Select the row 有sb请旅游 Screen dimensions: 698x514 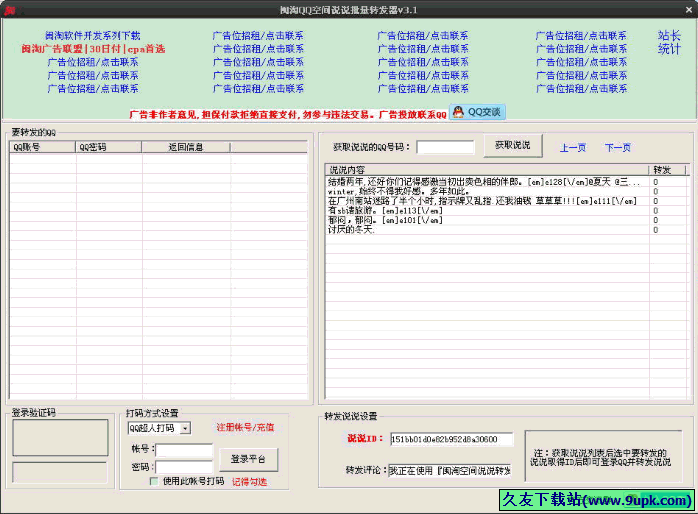click(x=506, y=211)
